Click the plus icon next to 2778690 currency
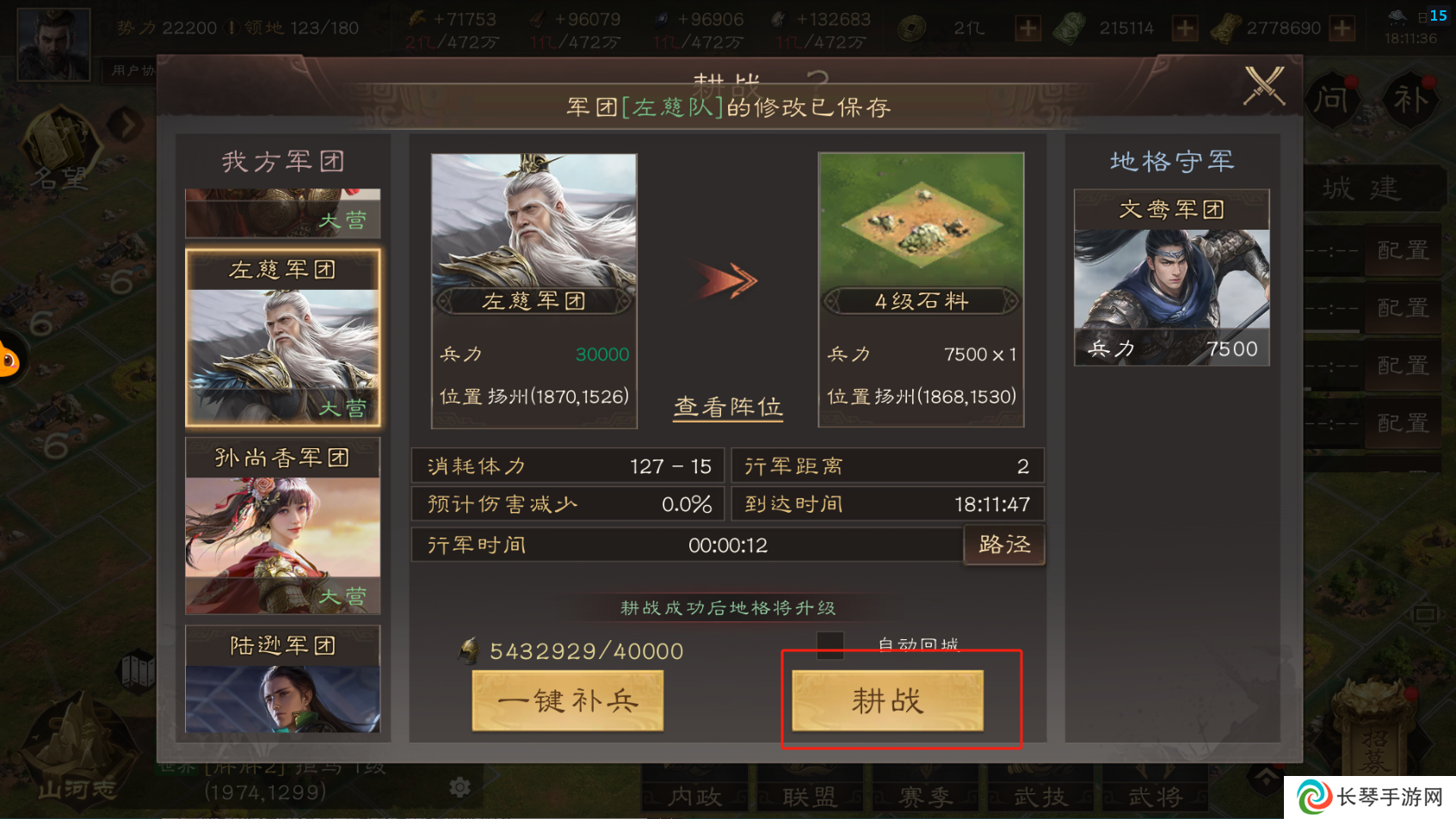 (x=1342, y=28)
